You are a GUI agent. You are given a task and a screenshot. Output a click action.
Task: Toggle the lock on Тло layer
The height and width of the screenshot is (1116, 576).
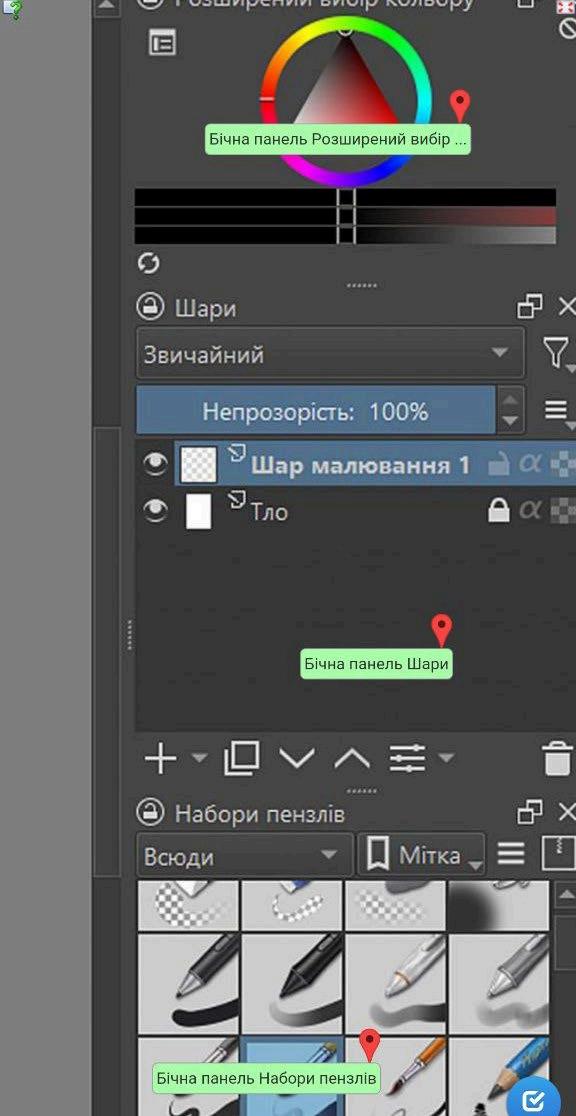click(498, 510)
